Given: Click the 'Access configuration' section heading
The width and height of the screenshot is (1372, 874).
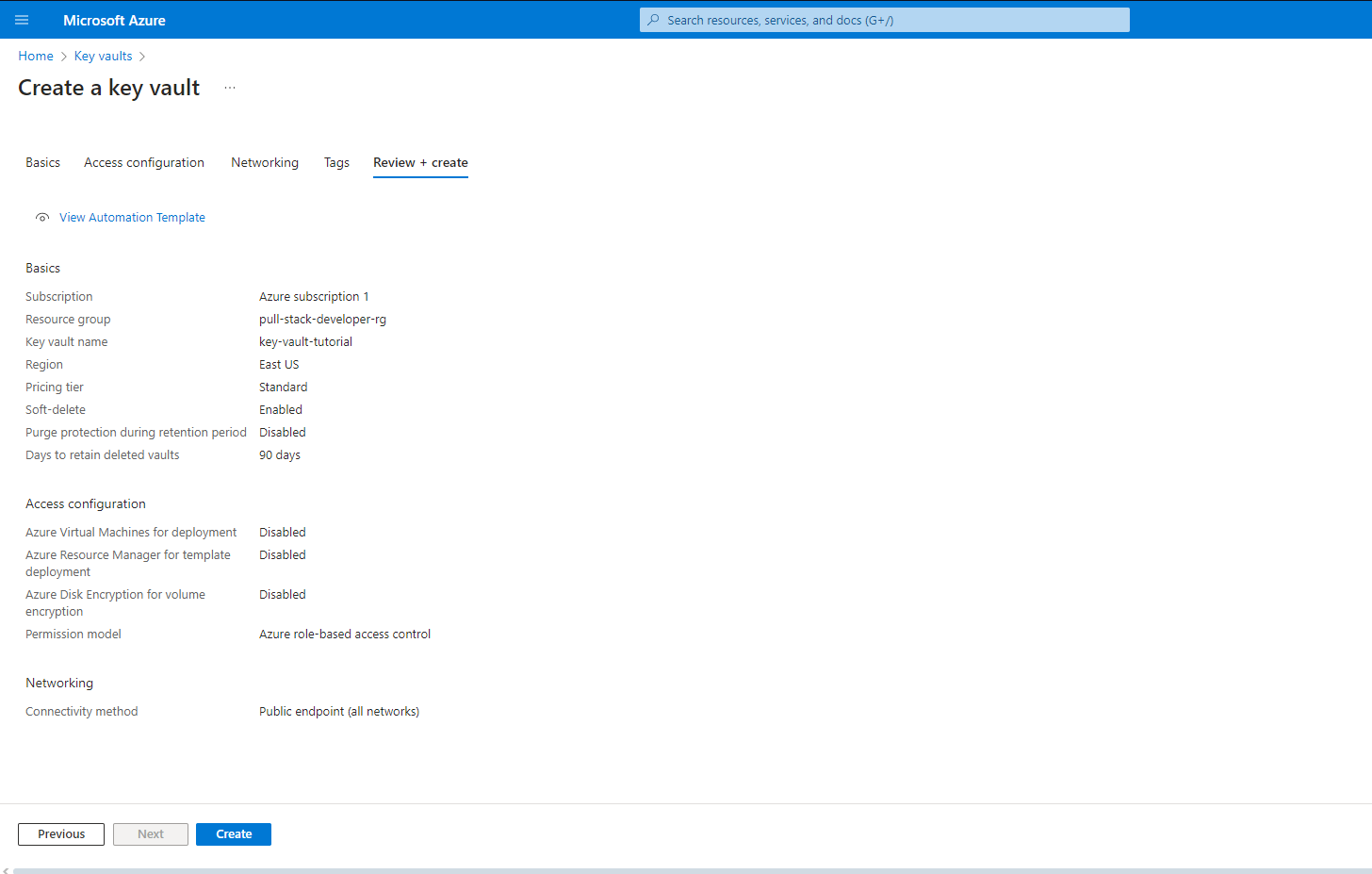Looking at the screenshot, I should coord(86,504).
